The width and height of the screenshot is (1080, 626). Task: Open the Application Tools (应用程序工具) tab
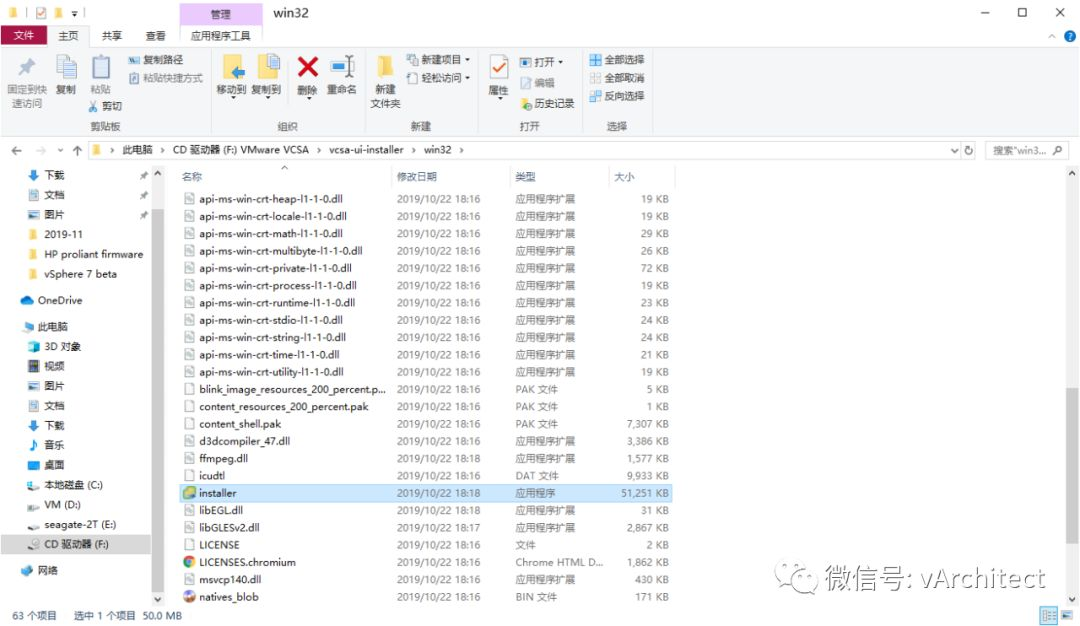[x=220, y=36]
